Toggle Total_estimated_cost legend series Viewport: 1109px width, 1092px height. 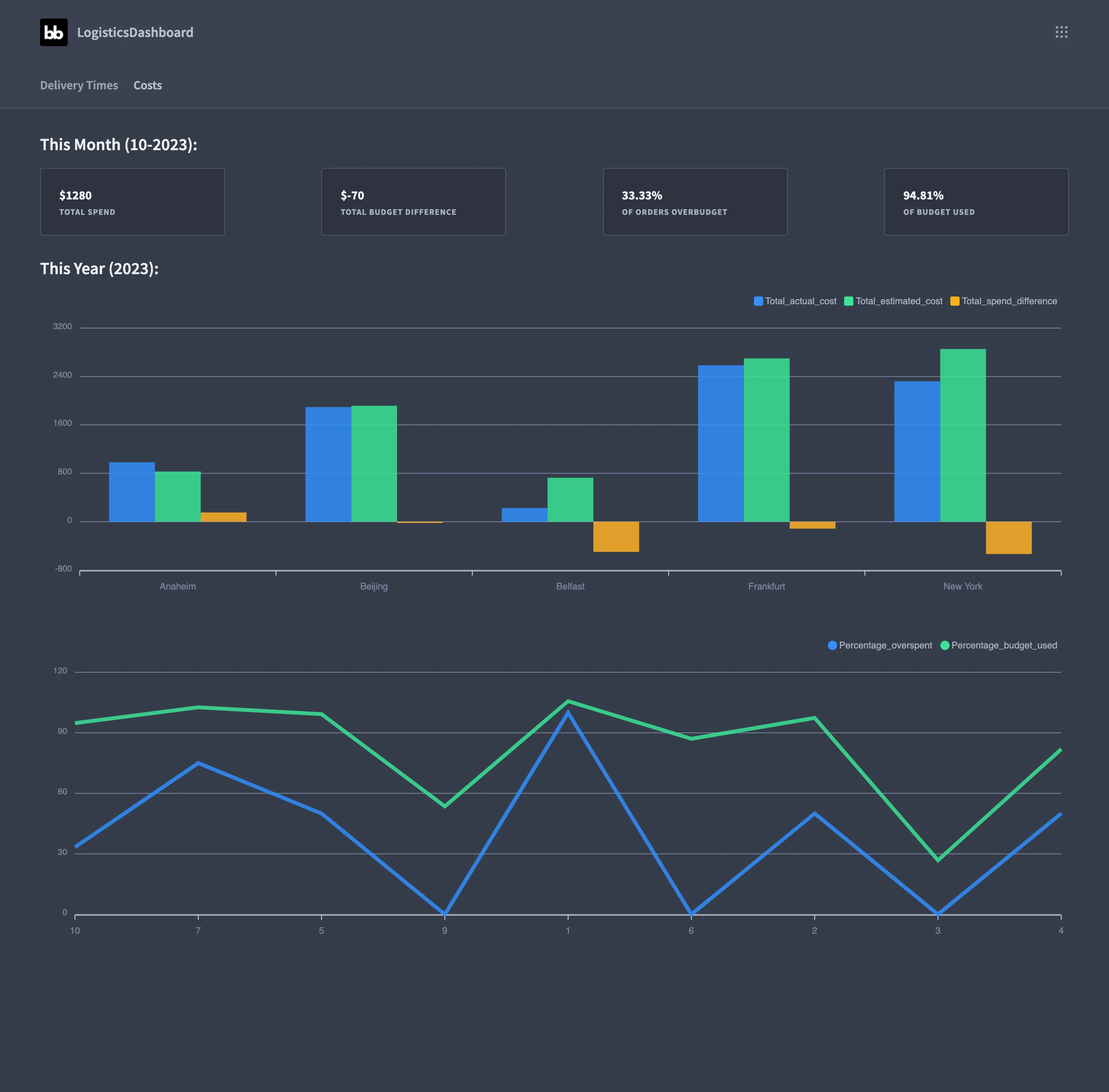893,301
